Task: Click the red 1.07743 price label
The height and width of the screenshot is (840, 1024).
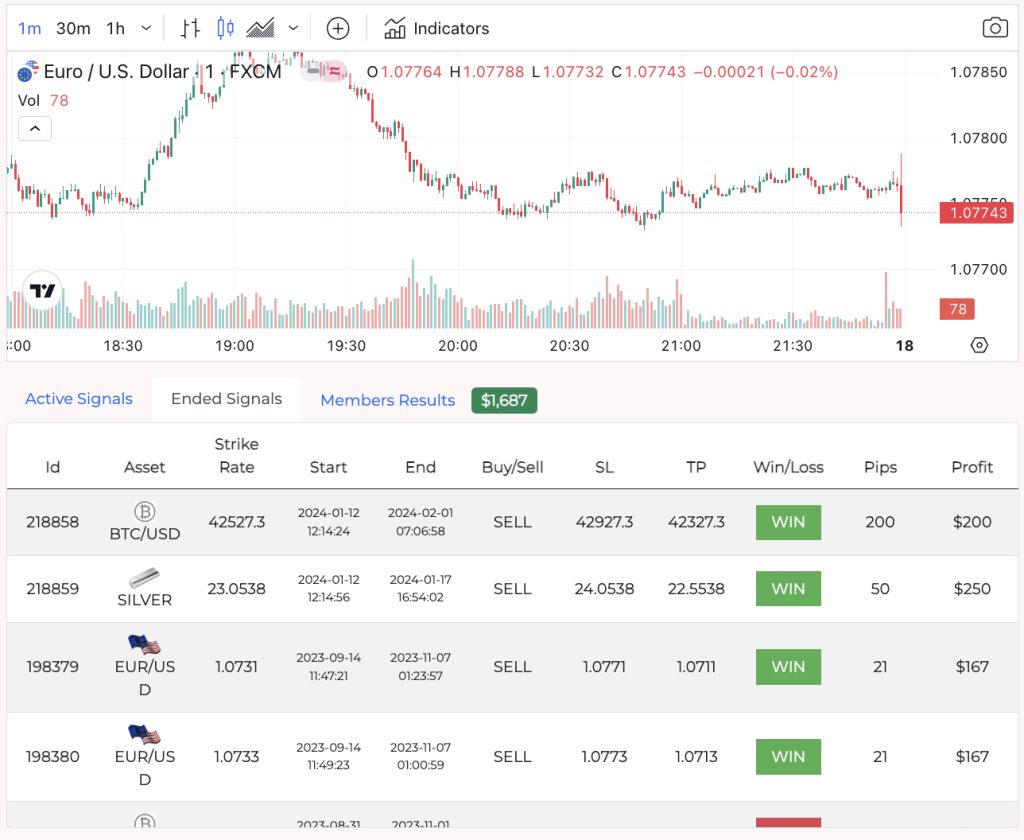Action: coord(975,212)
